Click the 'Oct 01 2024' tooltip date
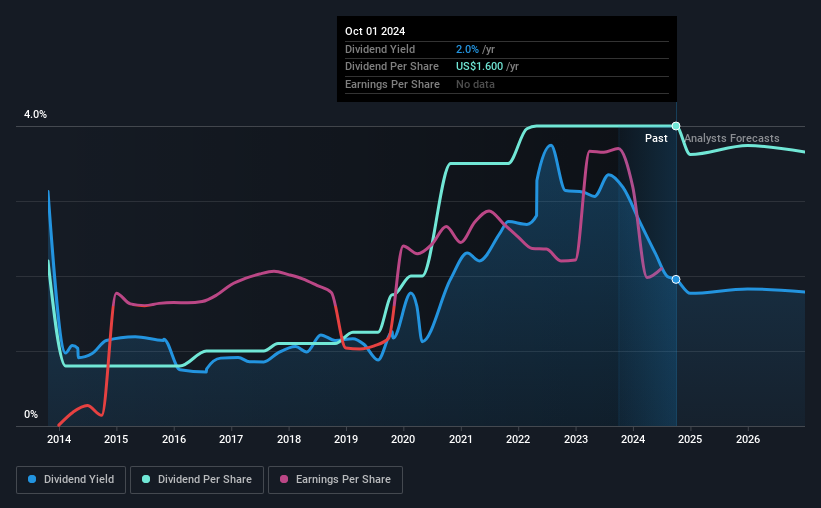821x508 pixels. (375, 31)
